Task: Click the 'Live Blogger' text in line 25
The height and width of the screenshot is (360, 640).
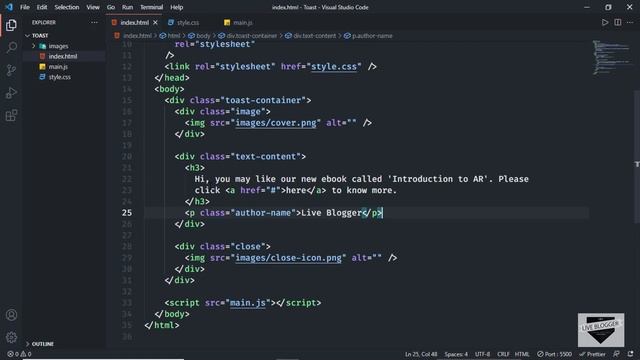Action: pyautogui.click(x=331, y=213)
